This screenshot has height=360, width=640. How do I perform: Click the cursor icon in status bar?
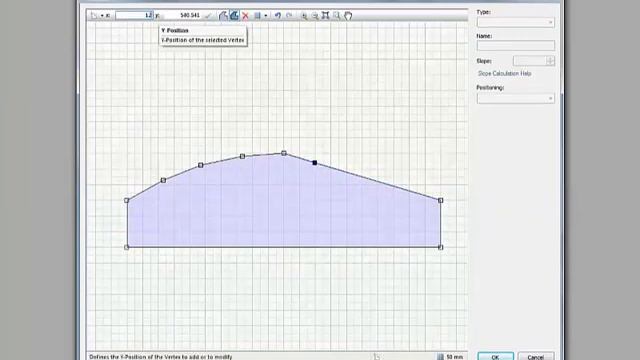[x=376, y=357]
